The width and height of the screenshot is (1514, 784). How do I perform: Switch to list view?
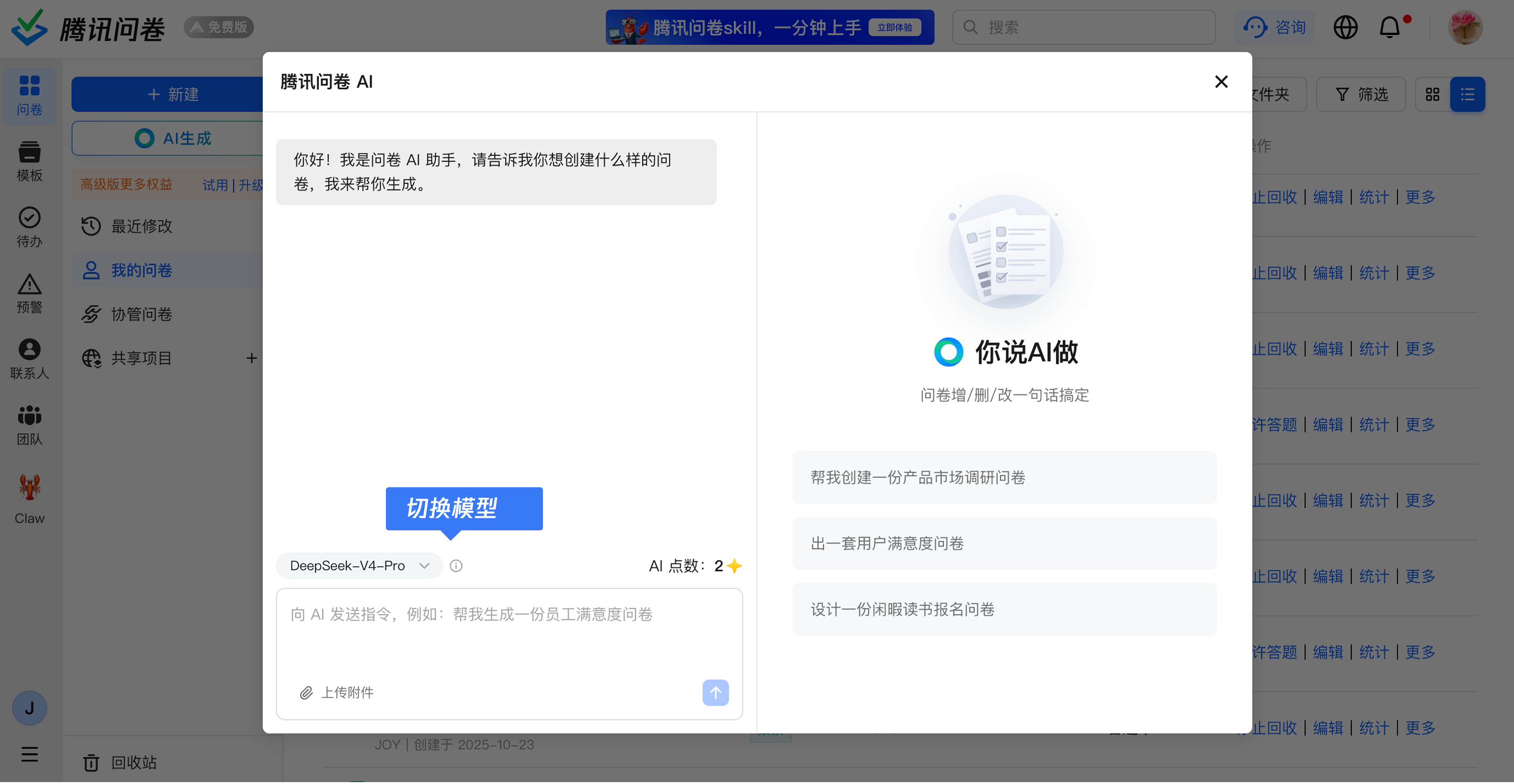pyautogui.click(x=1468, y=94)
